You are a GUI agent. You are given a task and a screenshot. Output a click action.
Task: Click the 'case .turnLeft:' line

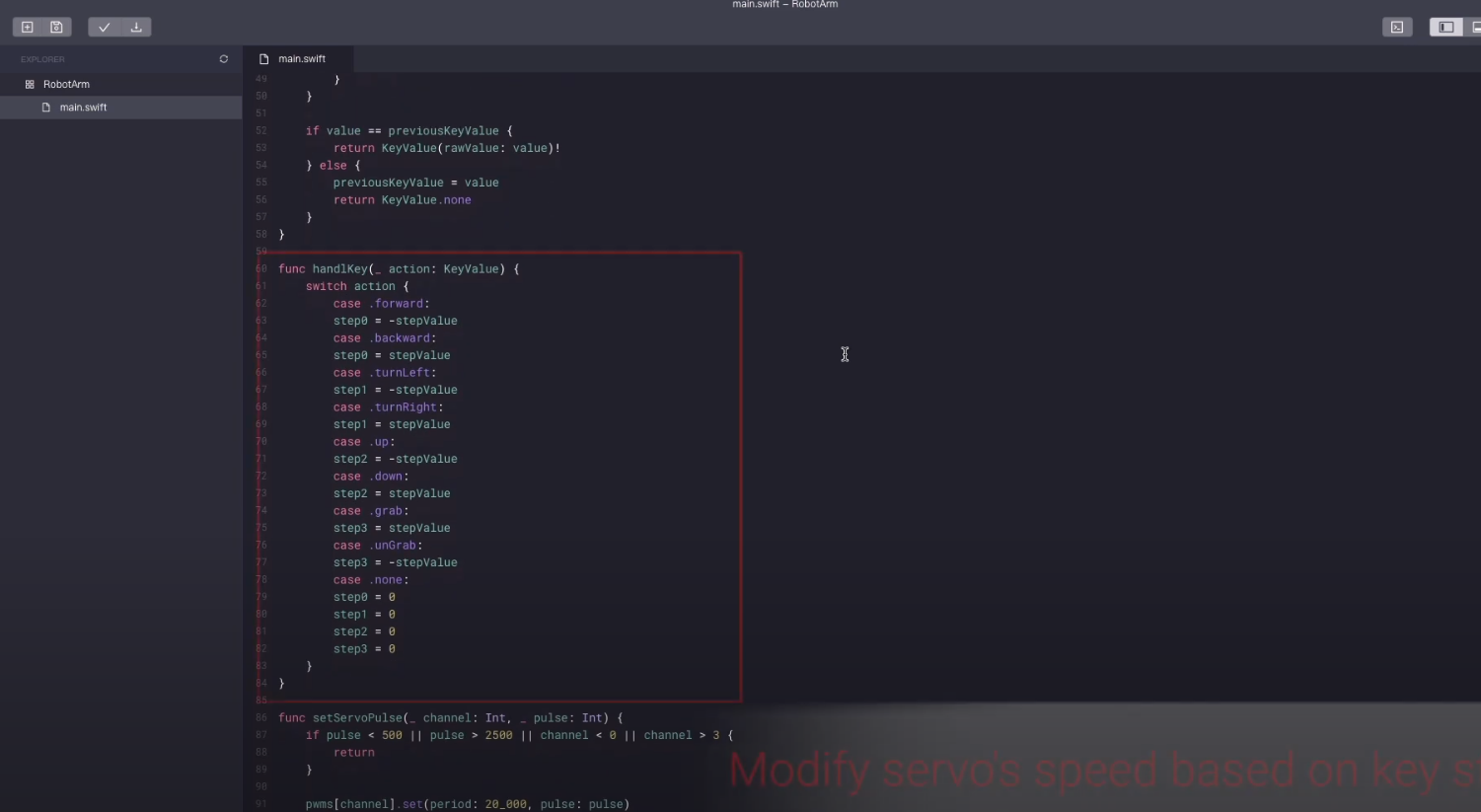pos(385,373)
